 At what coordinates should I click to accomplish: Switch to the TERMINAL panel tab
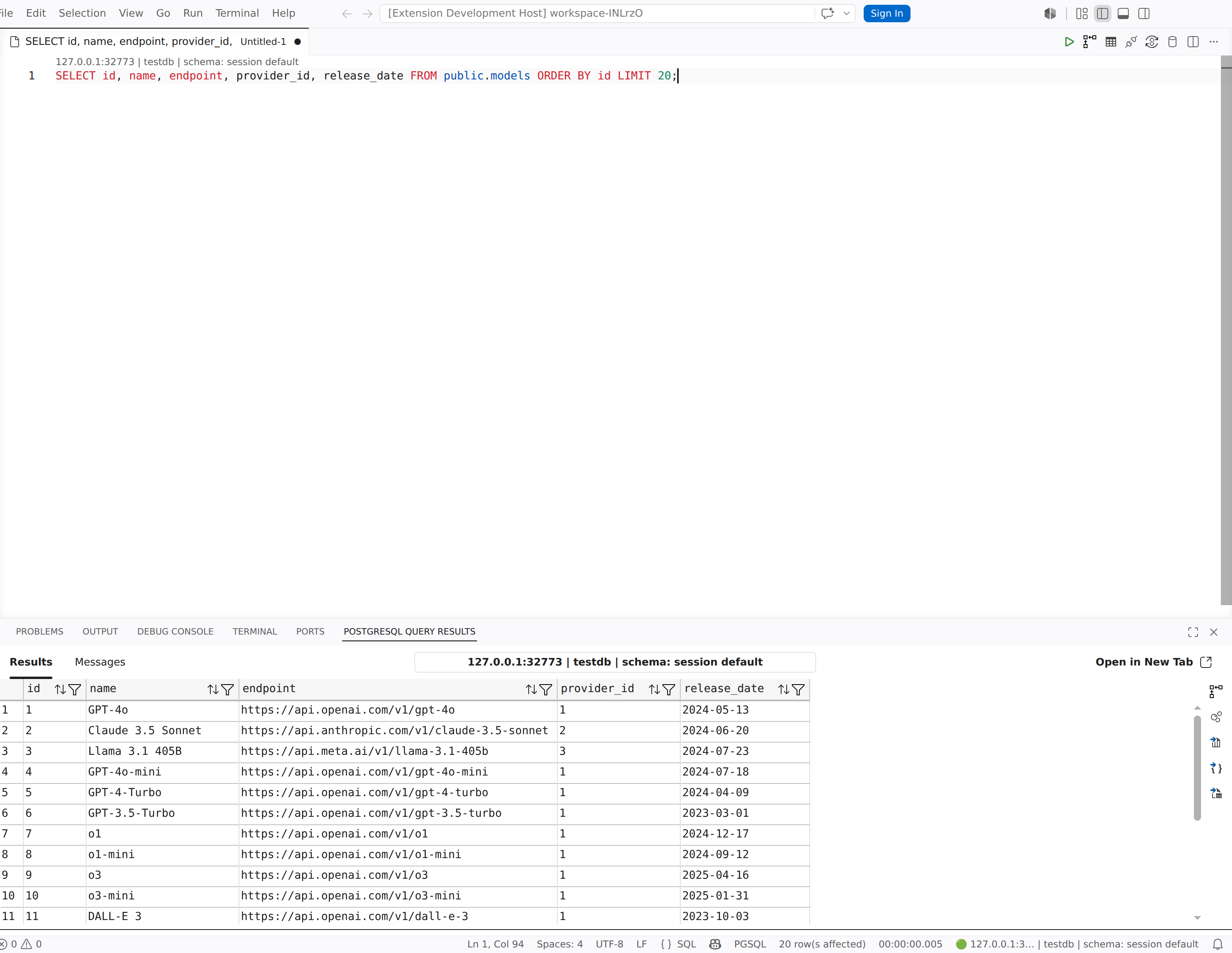click(255, 631)
